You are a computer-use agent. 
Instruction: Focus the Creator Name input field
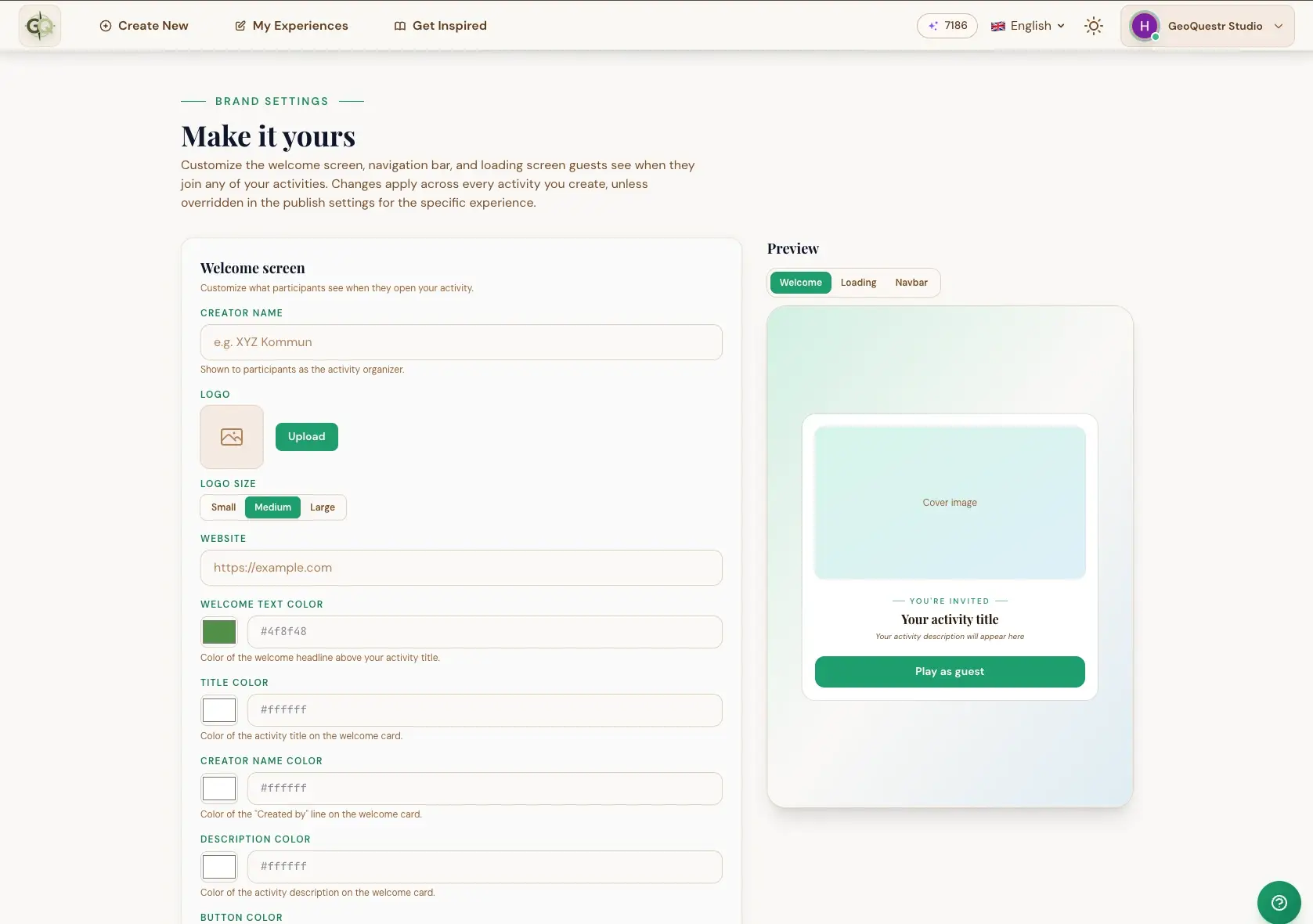click(x=461, y=342)
